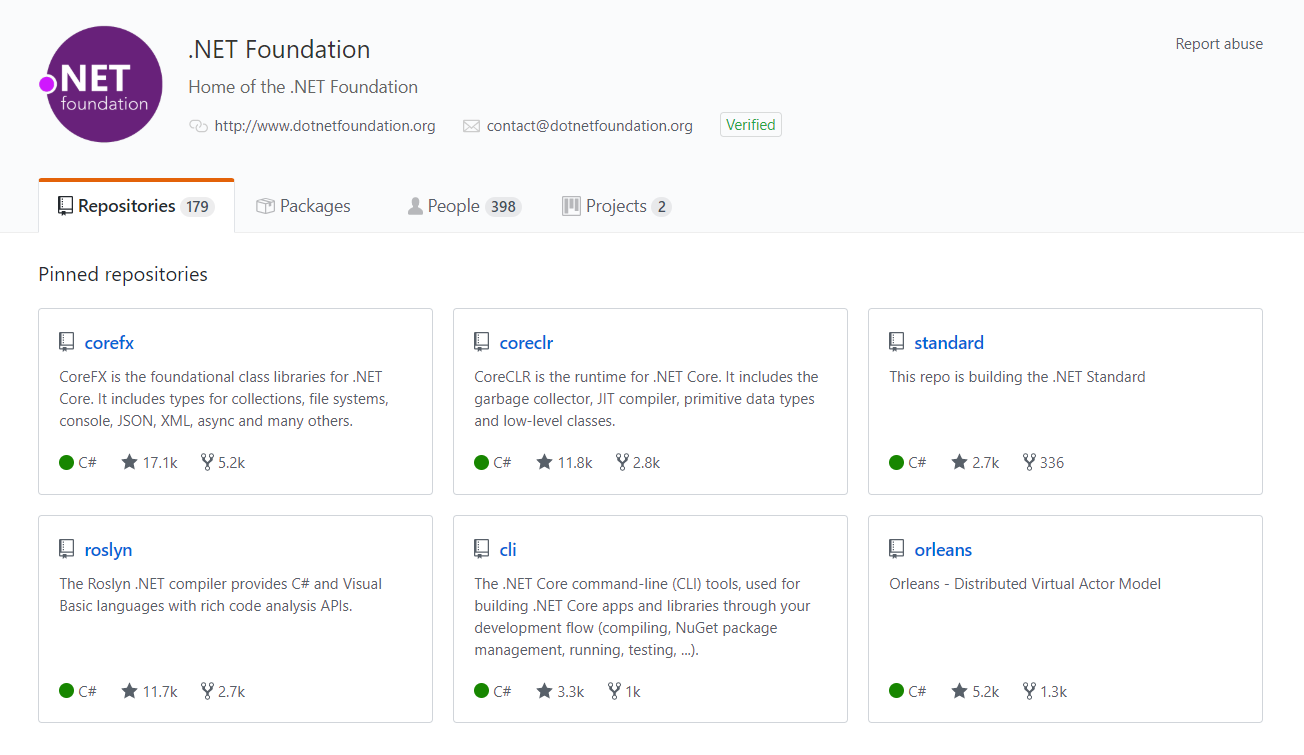Open the Packages tab
Screen dimensions: 1304x755
[304, 206]
